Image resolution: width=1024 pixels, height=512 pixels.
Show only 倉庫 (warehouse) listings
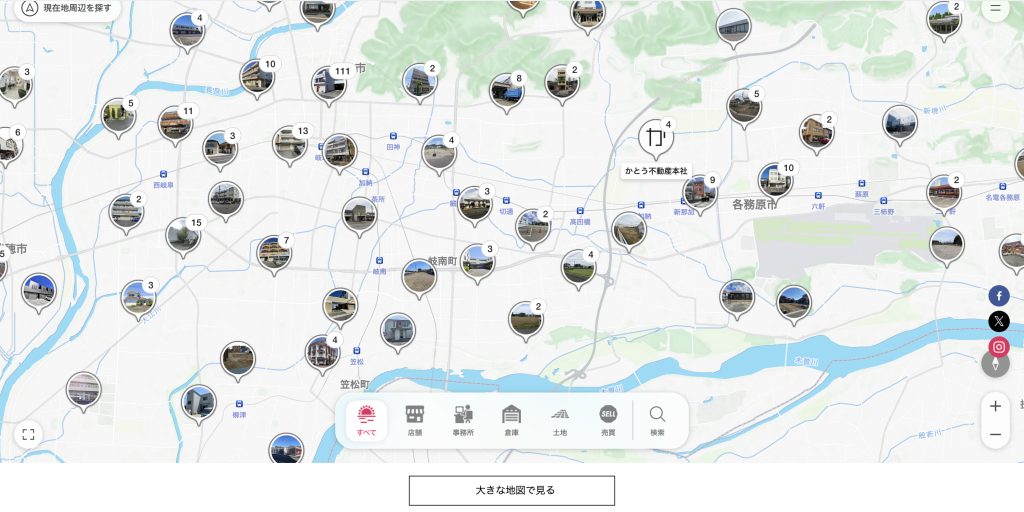point(511,420)
